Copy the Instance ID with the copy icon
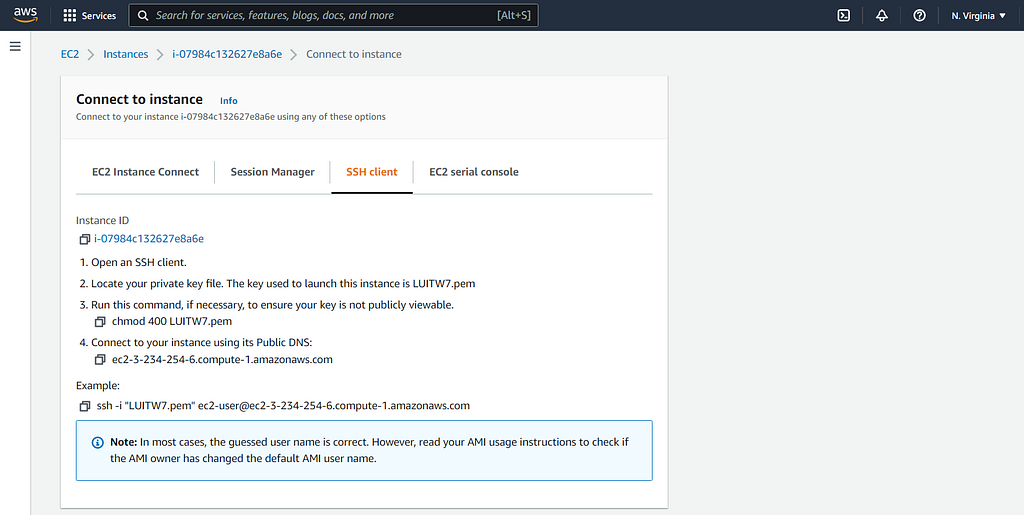Viewport: 1024px width, 515px height. click(84, 240)
